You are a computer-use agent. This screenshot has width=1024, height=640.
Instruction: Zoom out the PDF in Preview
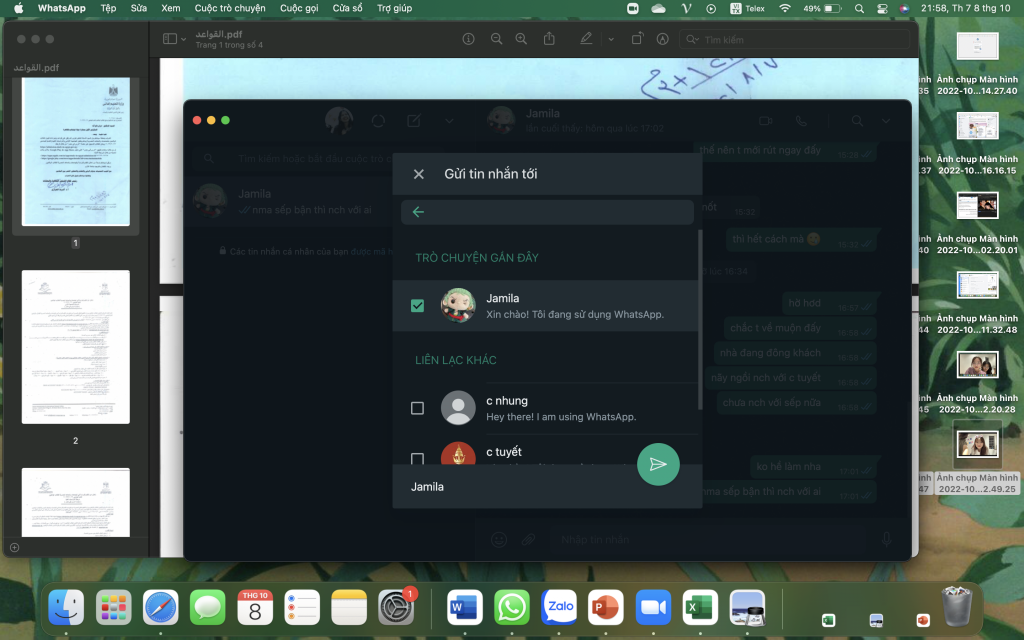[496, 39]
